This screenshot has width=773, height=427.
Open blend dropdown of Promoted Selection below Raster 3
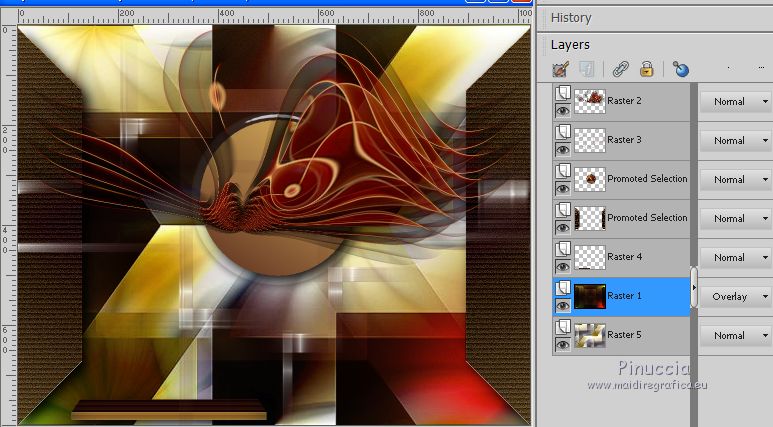click(736, 179)
